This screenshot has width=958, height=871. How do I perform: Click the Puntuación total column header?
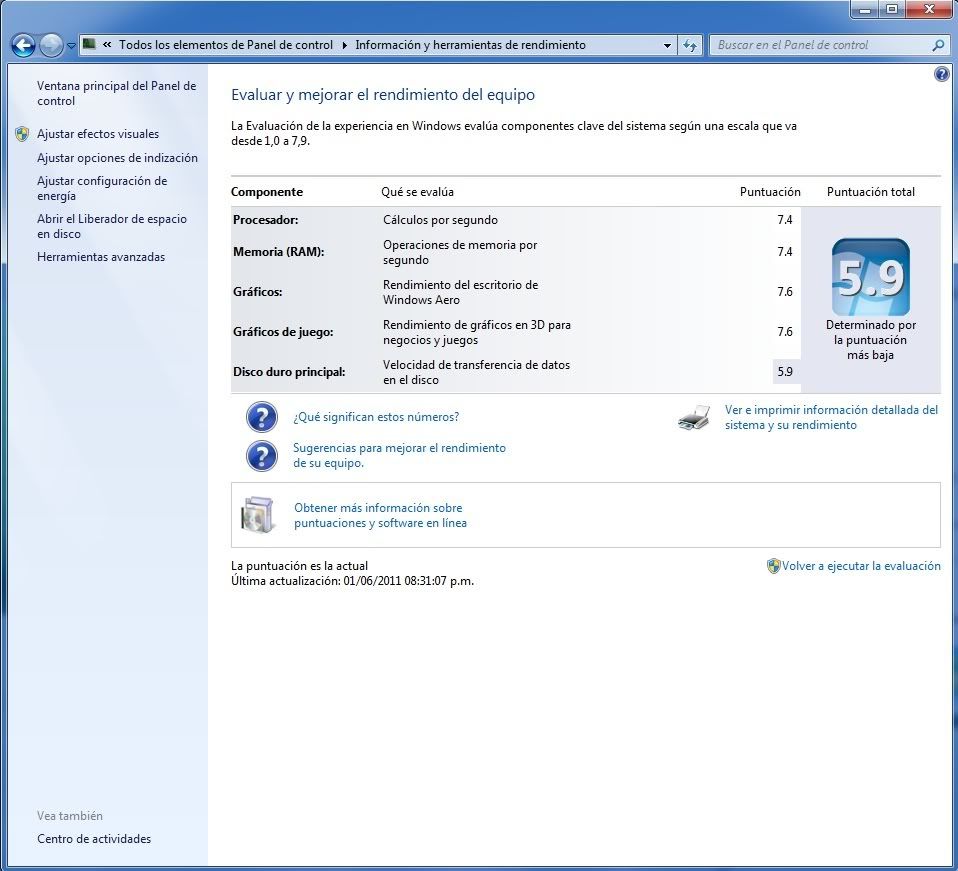871,192
